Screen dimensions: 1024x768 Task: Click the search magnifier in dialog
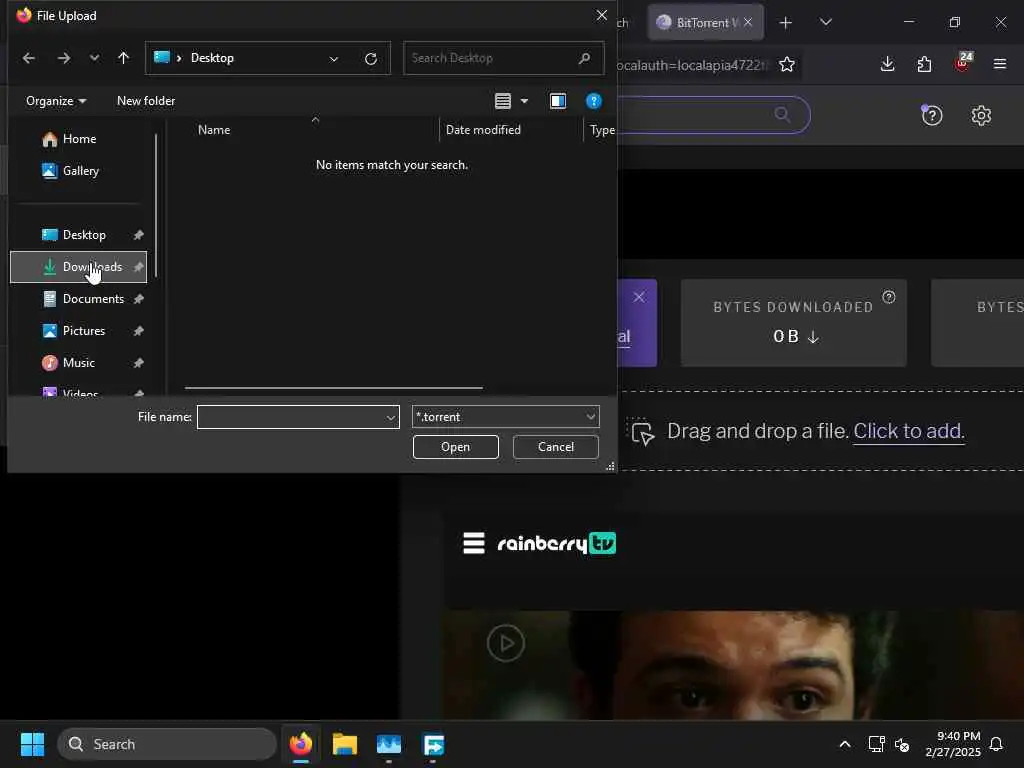[584, 58]
